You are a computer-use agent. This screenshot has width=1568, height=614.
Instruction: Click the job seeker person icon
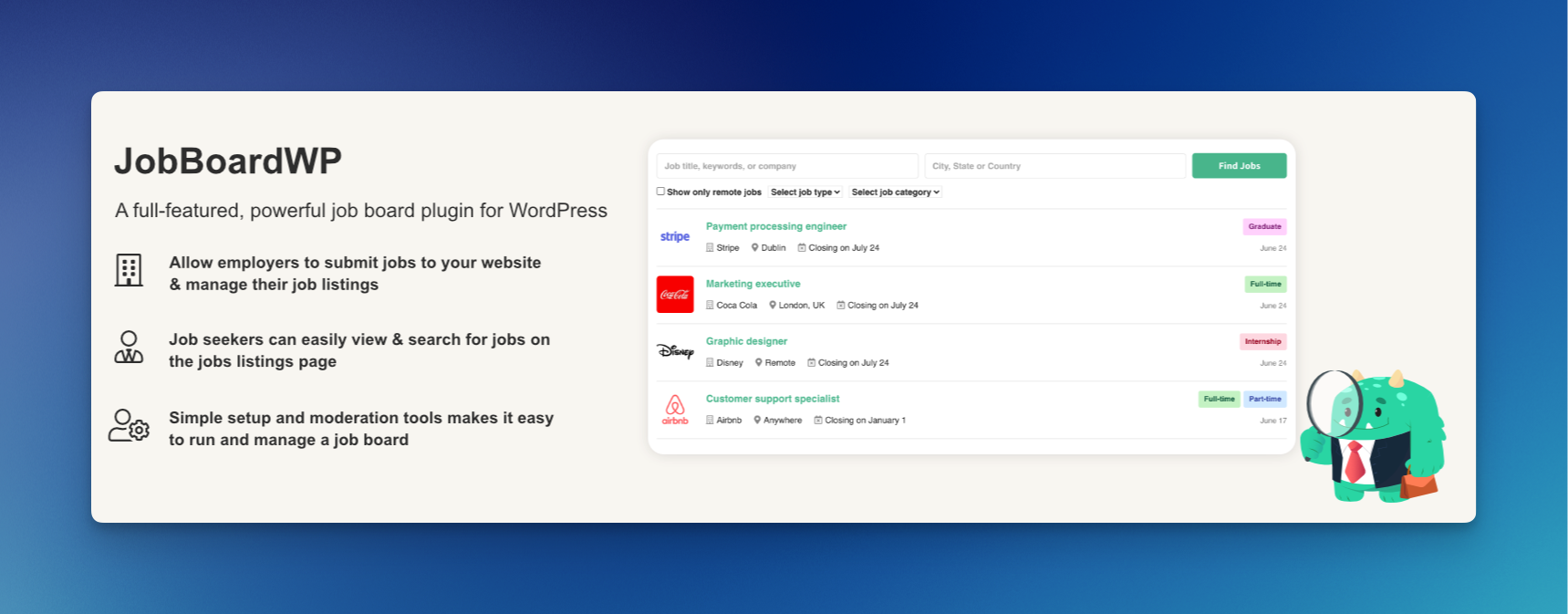point(129,348)
